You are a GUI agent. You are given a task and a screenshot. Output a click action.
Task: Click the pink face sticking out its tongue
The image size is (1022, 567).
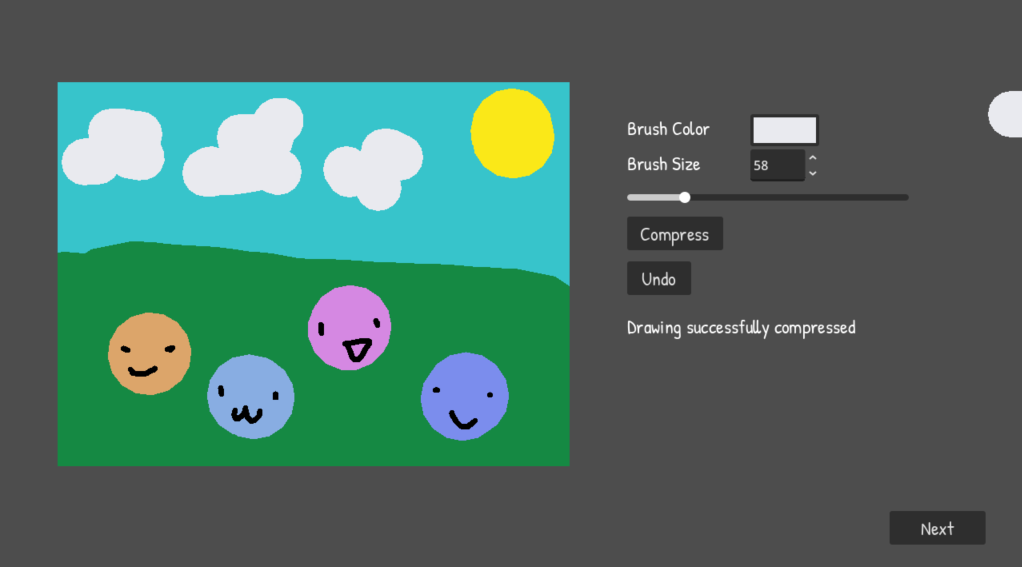349,328
